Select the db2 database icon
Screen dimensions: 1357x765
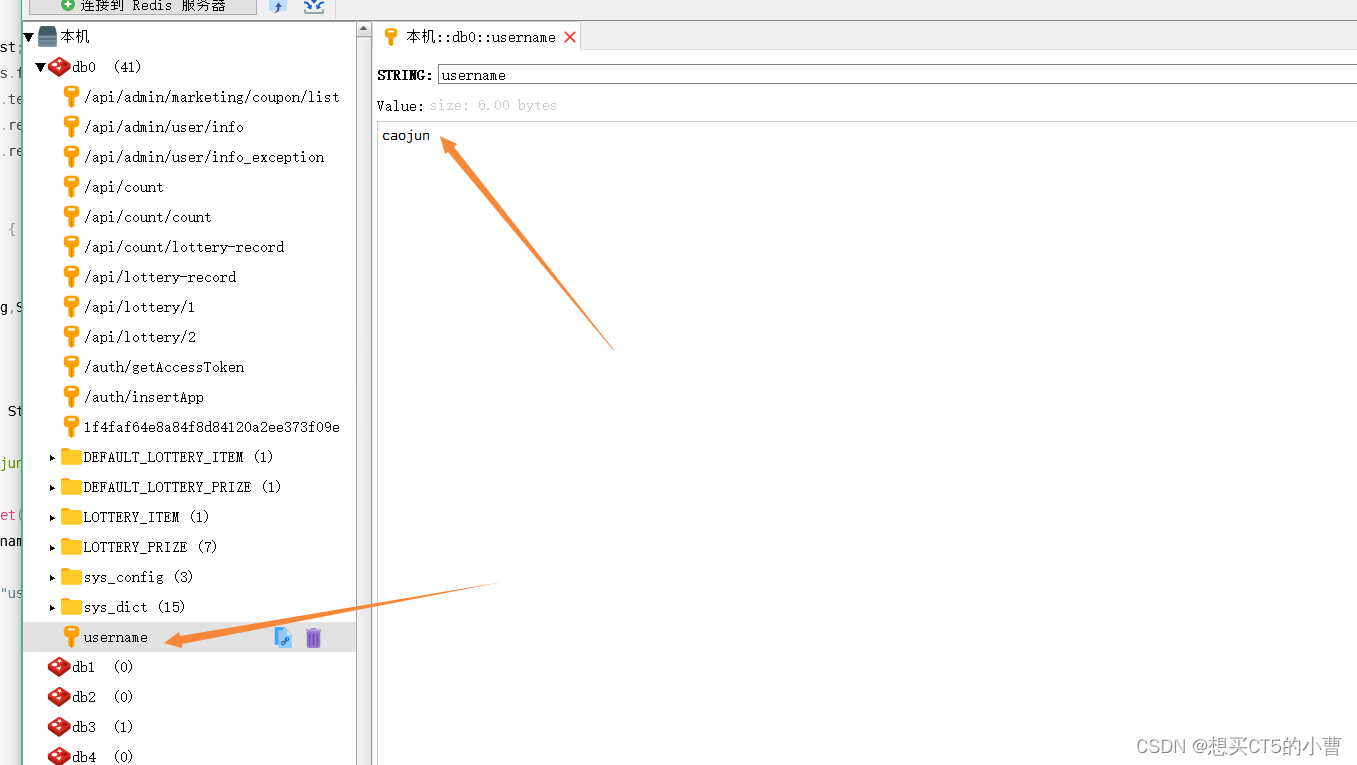pyautogui.click(x=59, y=697)
